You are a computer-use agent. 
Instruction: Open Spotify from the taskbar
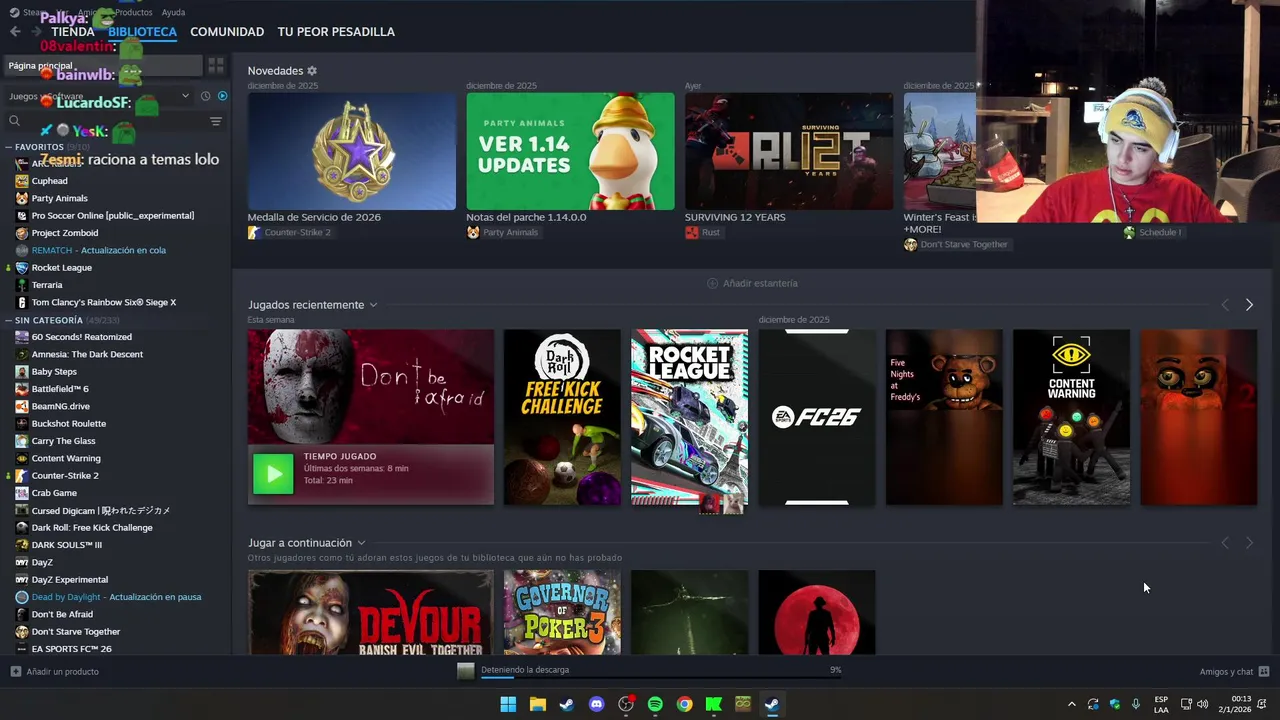tap(655, 704)
